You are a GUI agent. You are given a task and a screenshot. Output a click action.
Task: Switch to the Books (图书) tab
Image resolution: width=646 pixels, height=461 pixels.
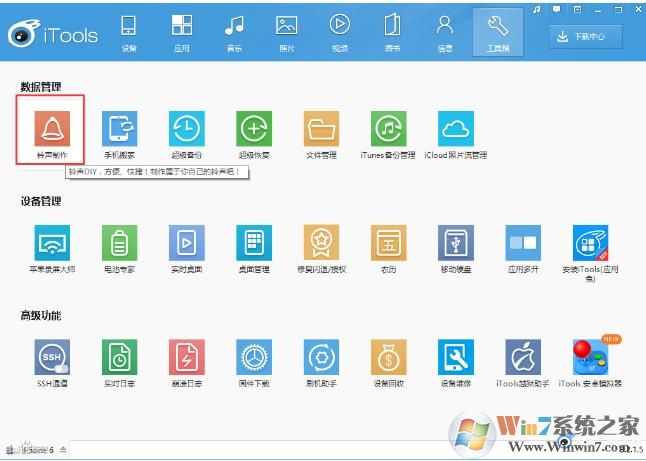(x=392, y=32)
